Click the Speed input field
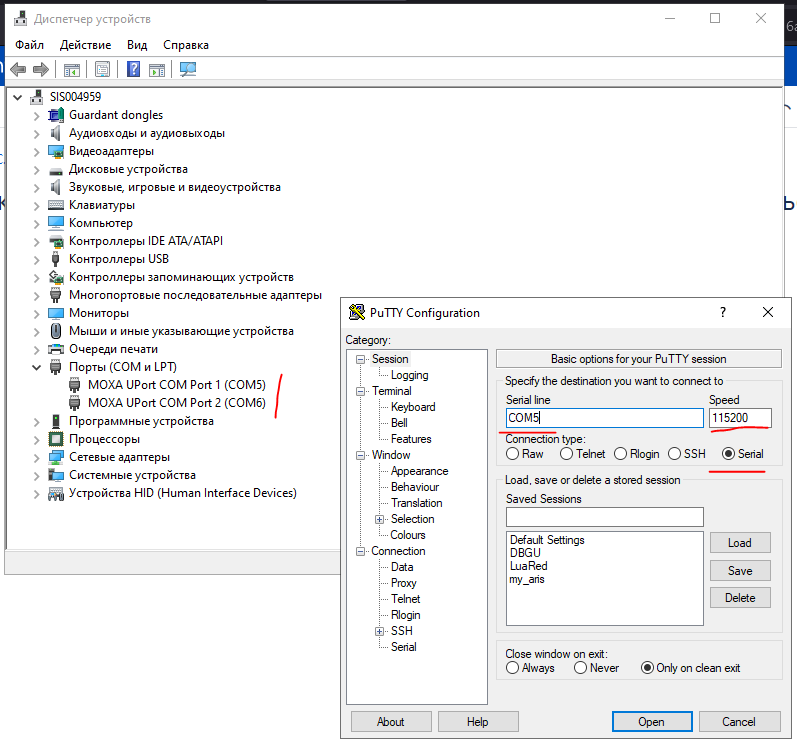 click(740, 418)
